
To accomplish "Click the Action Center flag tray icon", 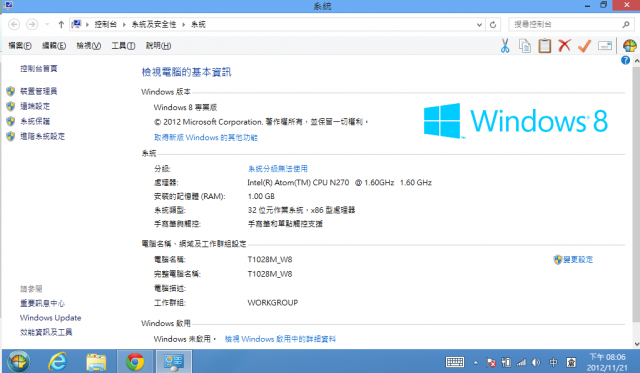I will click(x=491, y=362).
